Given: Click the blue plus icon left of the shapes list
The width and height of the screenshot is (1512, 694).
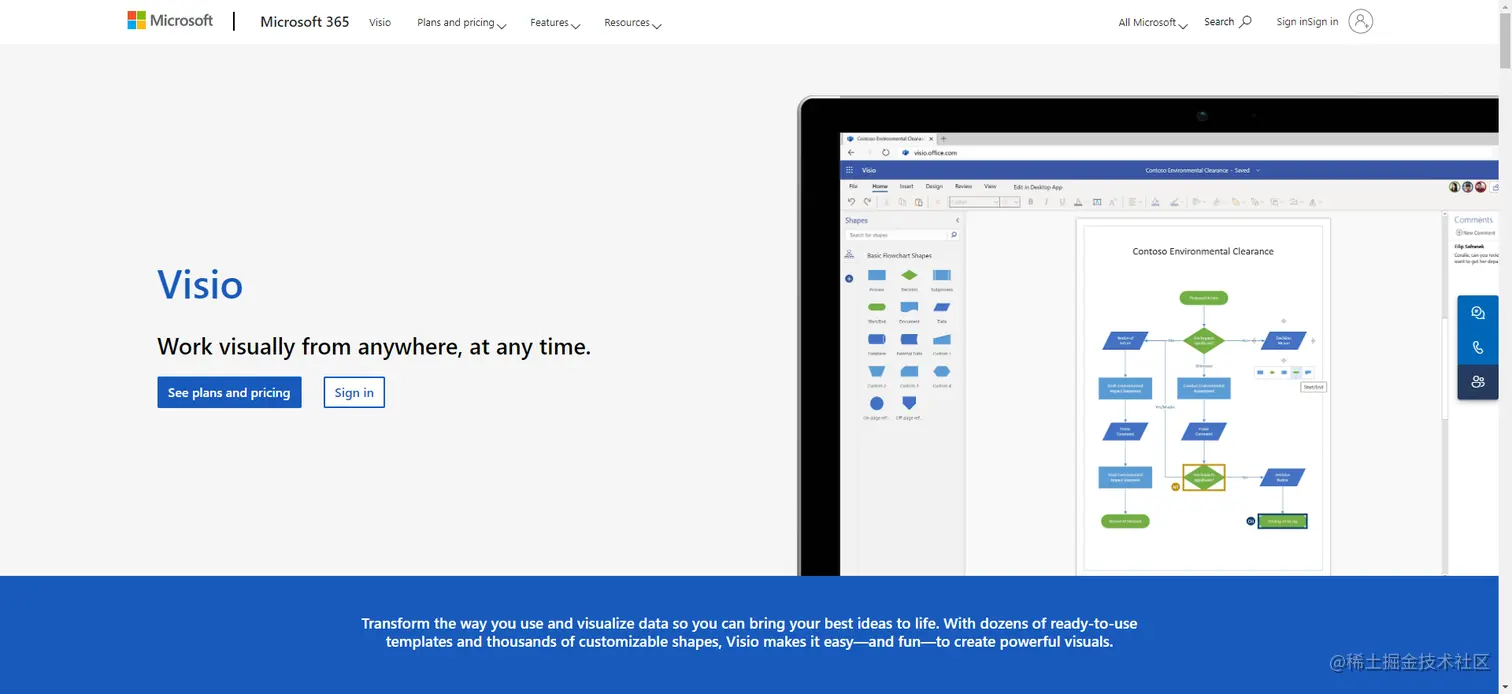Looking at the screenshot, I should 849,278.
